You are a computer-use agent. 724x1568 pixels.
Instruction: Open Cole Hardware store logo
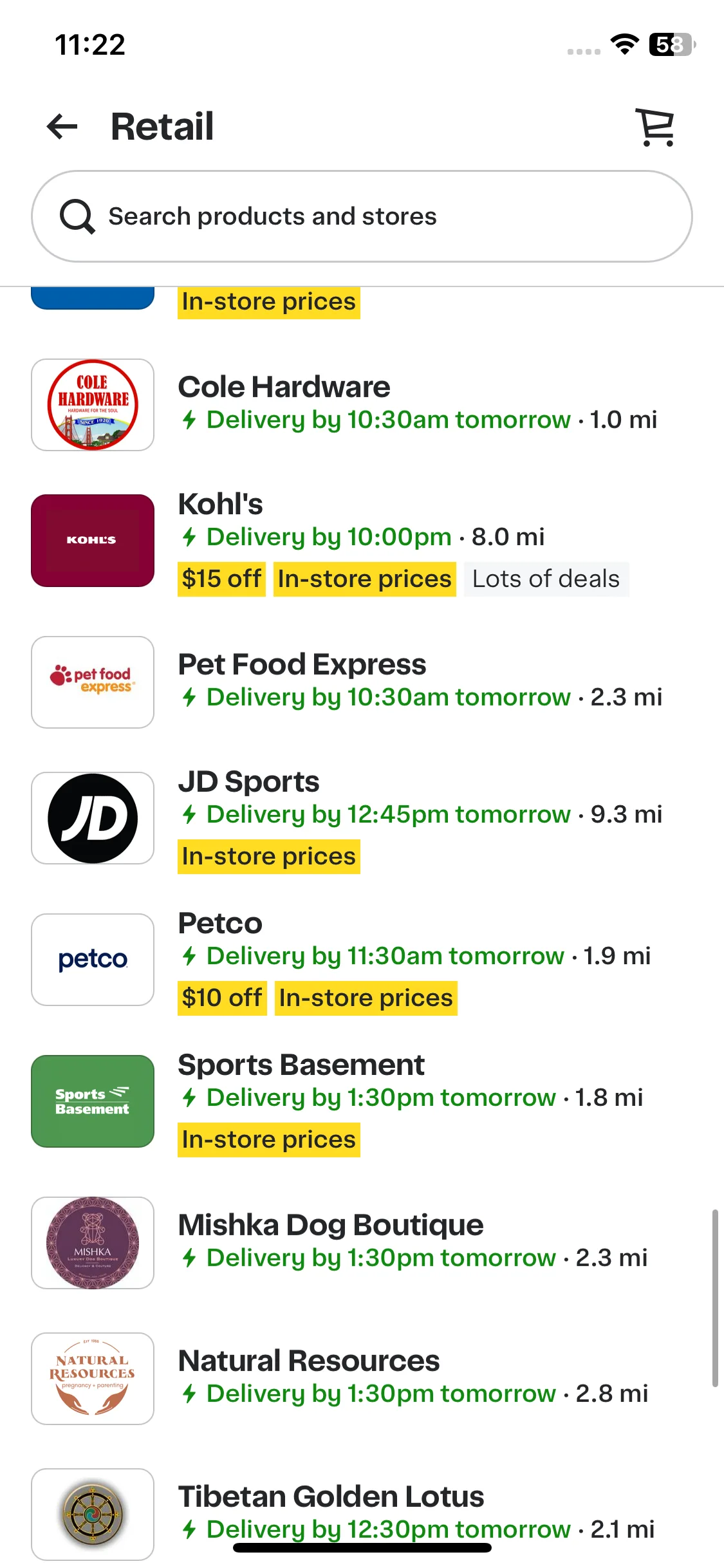(x=93, y=405)
